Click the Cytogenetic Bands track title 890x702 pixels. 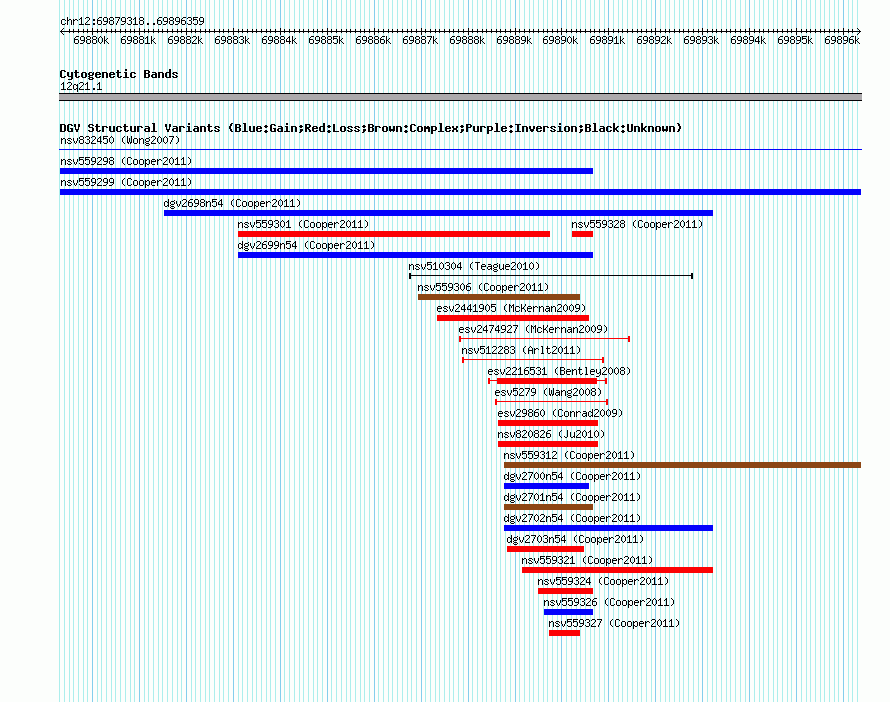(119, 74)
